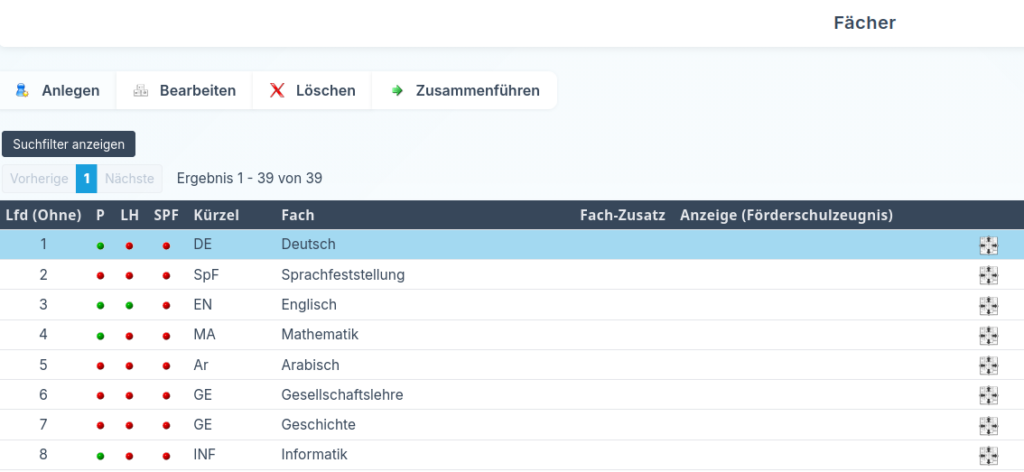This screenshot has height=472, width=1024.
Task: Toggle the LH status dot for Englisch
Action: (129, 305)
